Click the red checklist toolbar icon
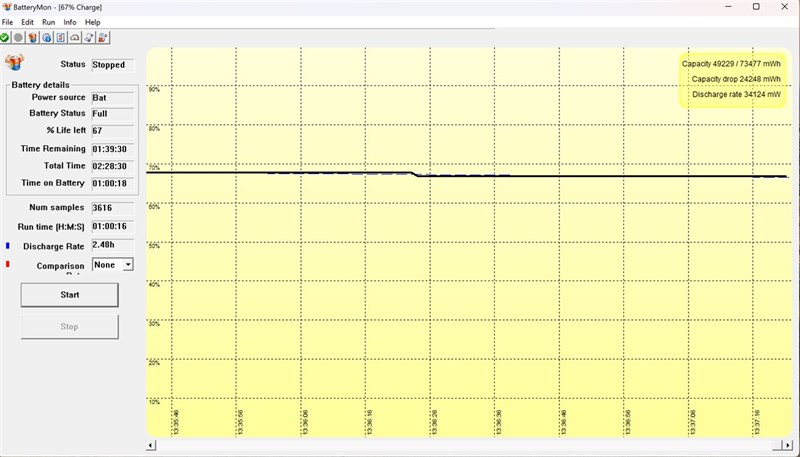Screen dimensions: 800x457 click(61, 37)
